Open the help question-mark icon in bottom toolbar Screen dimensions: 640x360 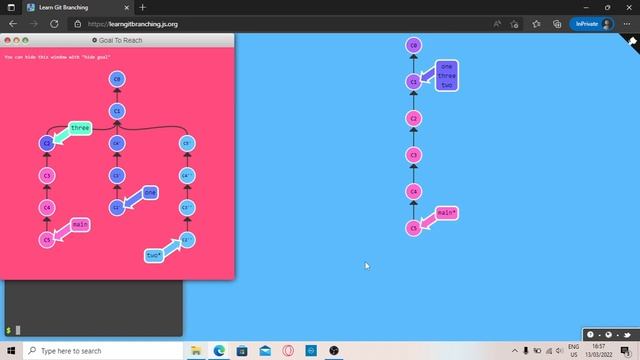[590, 335]
